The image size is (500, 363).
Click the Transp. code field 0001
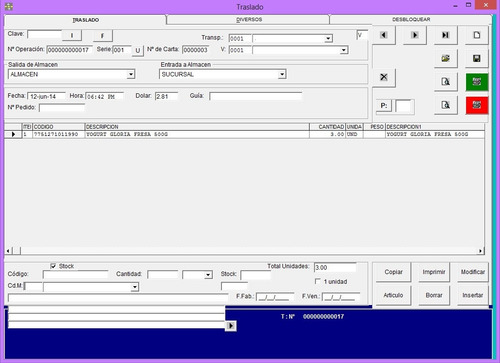(239, 39)
